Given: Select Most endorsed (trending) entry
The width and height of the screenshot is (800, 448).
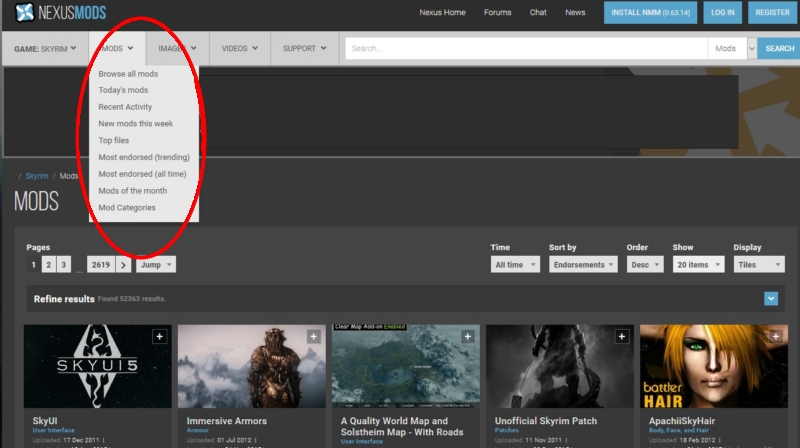Looking at the screenshot, I should 144,157.
